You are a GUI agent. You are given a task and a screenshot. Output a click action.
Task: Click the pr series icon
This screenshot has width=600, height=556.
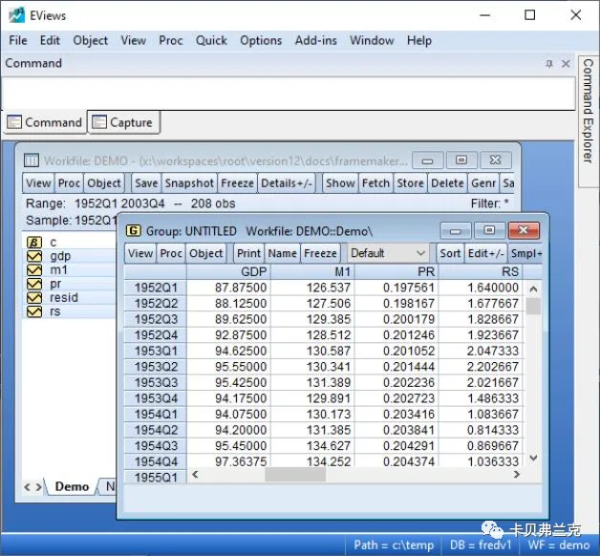pyautogui.click(x=33, y=284)
